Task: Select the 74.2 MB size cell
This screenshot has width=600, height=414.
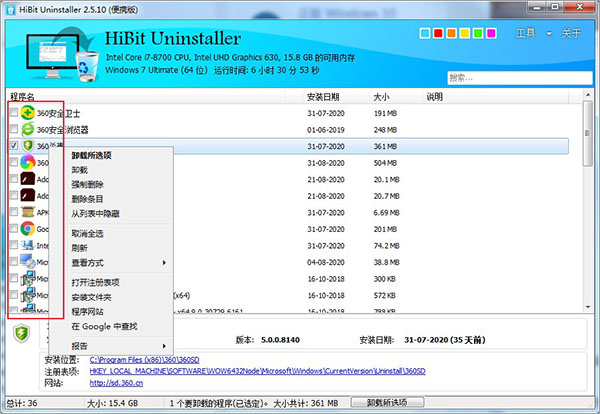Action: pos(386,246)
